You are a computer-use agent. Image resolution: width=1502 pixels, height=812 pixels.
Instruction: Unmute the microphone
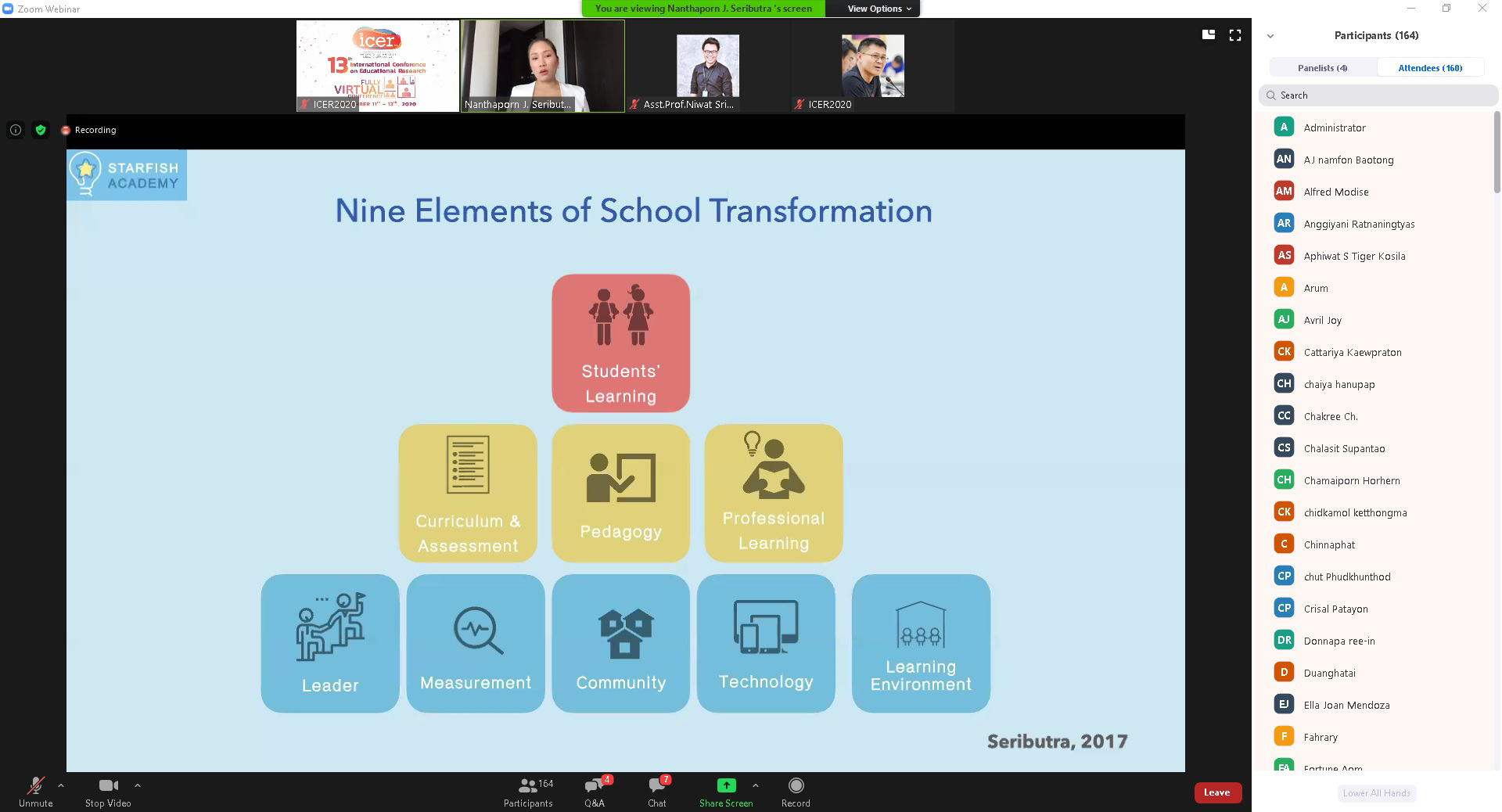click(x=35, y=787)
